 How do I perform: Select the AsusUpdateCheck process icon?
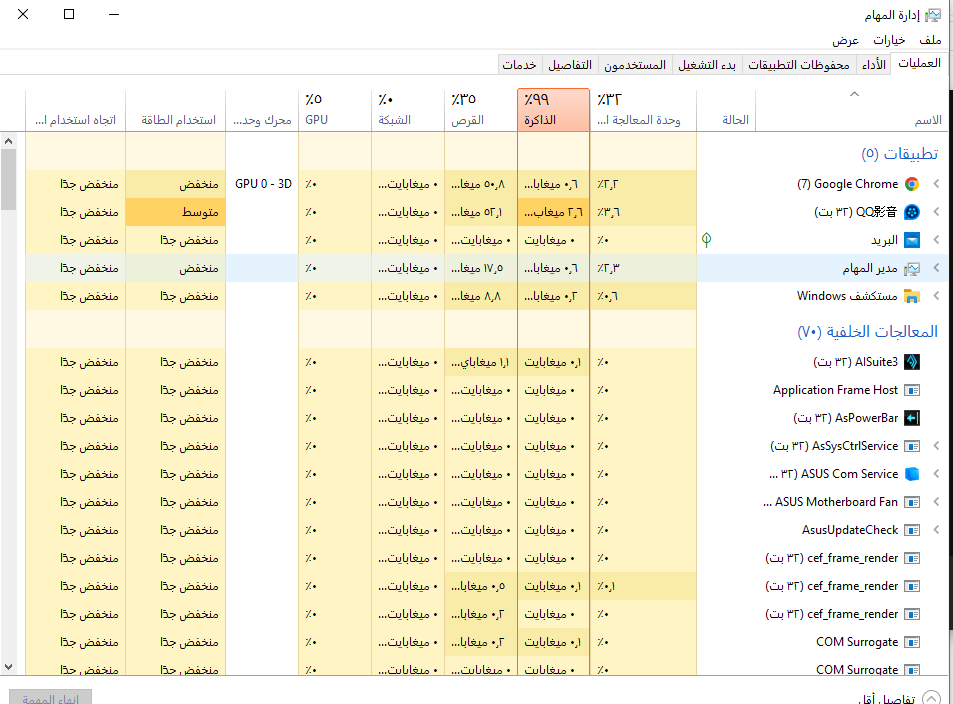point(912,530)
